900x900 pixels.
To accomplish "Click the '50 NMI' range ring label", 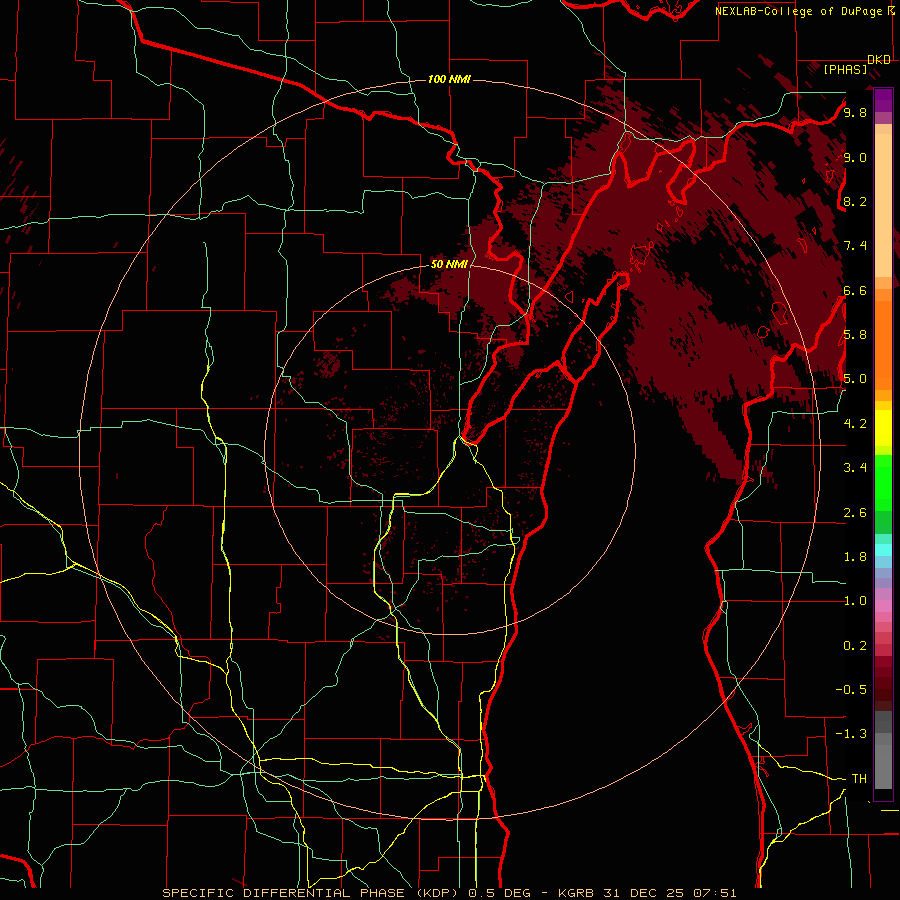I will (449, 265).
